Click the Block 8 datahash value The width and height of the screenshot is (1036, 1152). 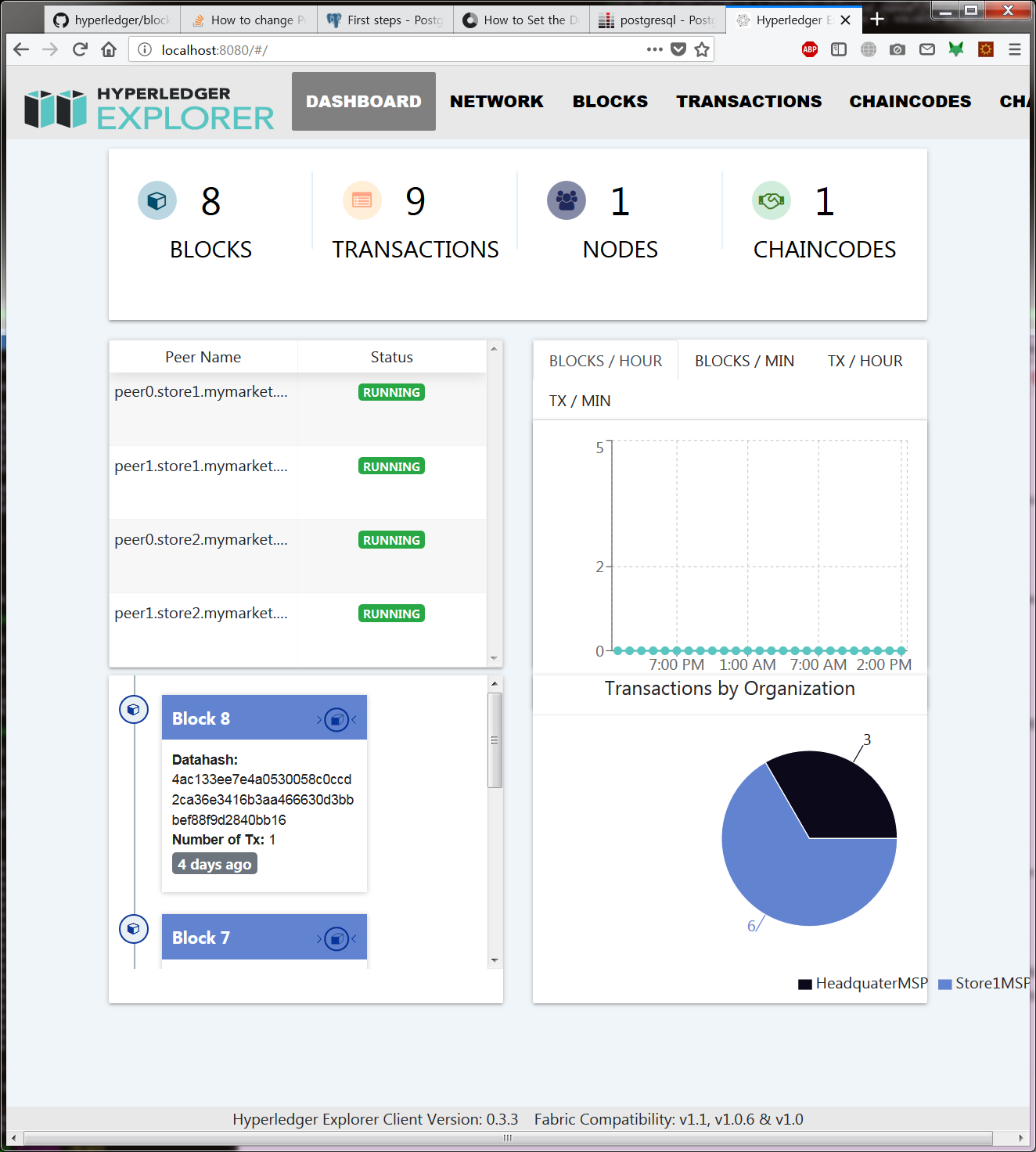(x=263, y=800)
